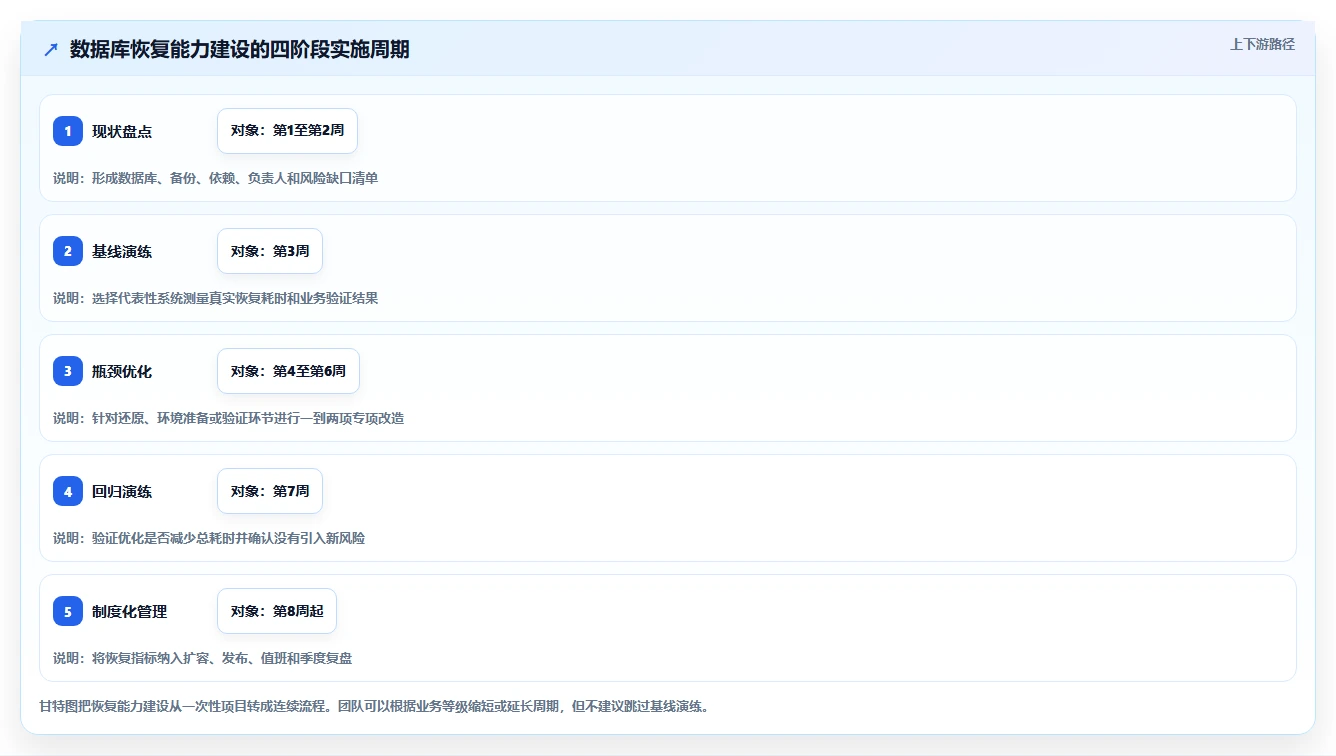Click step badge 5 for 制度化管理

[68, 611]
